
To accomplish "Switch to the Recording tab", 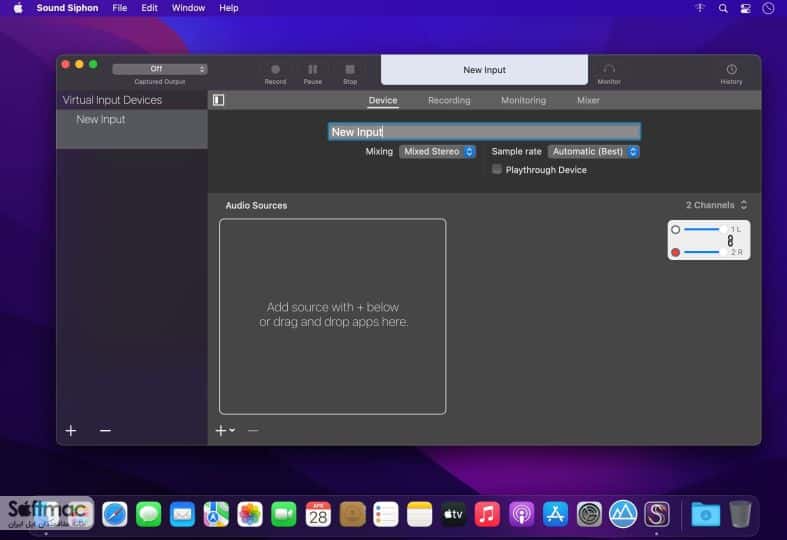I will pyautogui.click(x=449, y=100).
